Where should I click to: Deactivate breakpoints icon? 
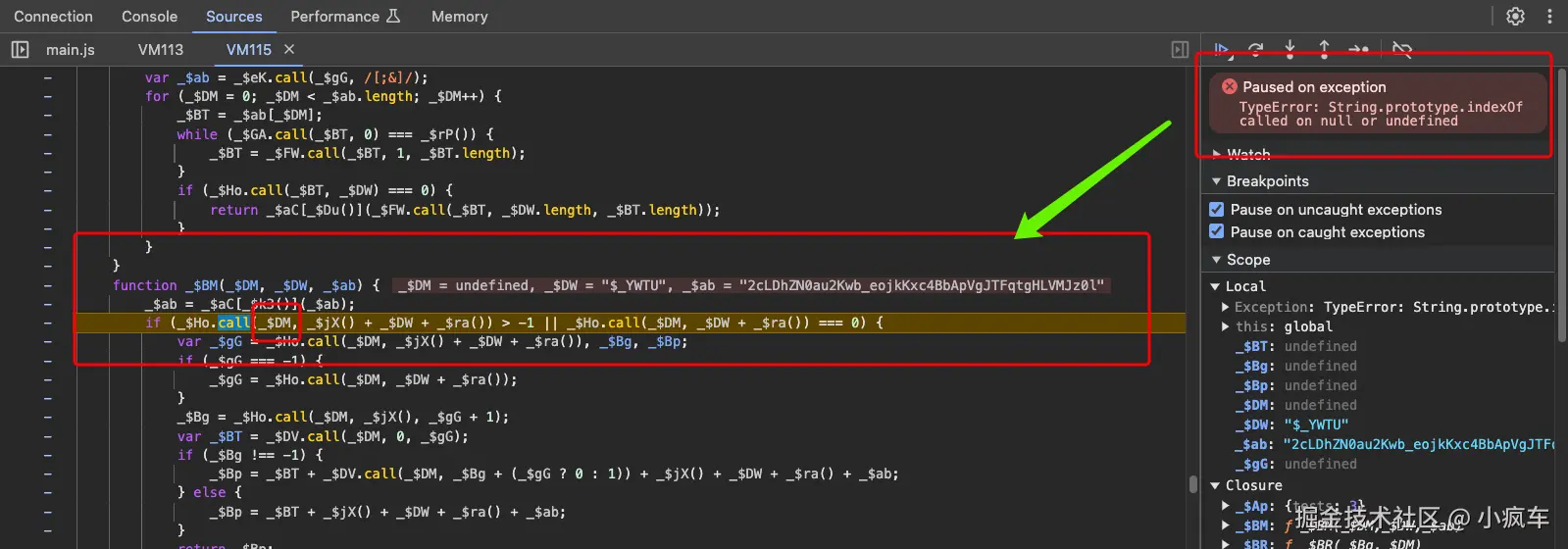1402,49
